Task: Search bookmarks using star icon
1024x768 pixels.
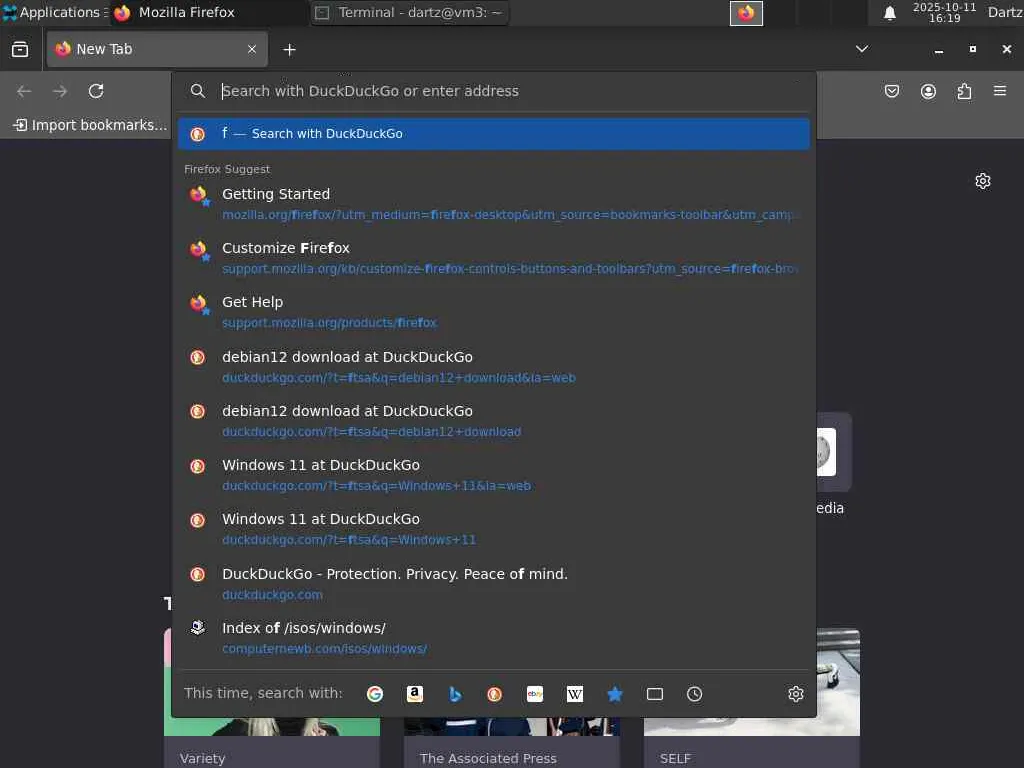Action: [x=615, y=694]
